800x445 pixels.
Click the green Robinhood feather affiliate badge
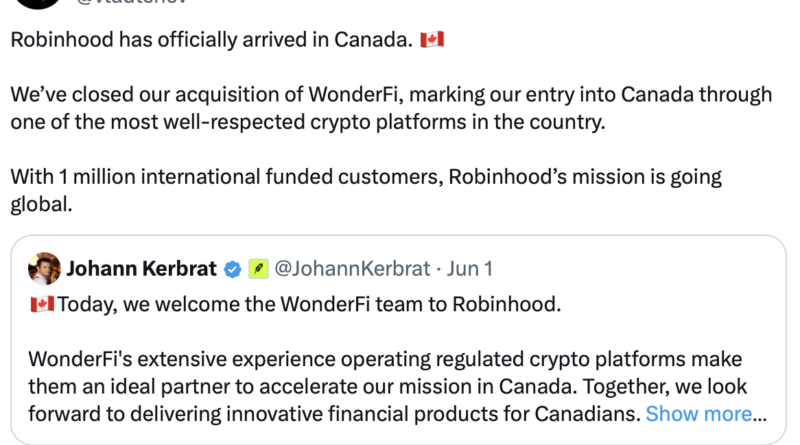[x=259, y=268]
